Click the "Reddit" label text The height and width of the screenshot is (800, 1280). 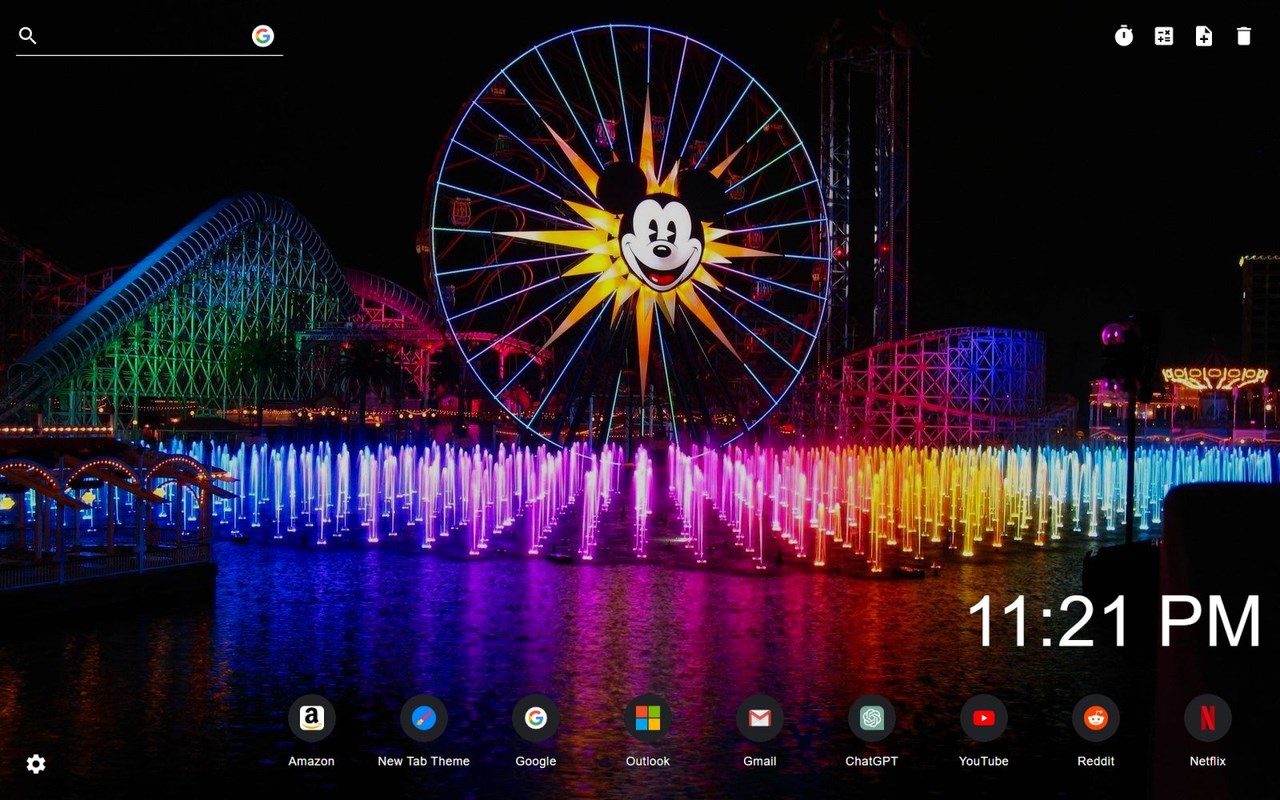point(1096,761)
